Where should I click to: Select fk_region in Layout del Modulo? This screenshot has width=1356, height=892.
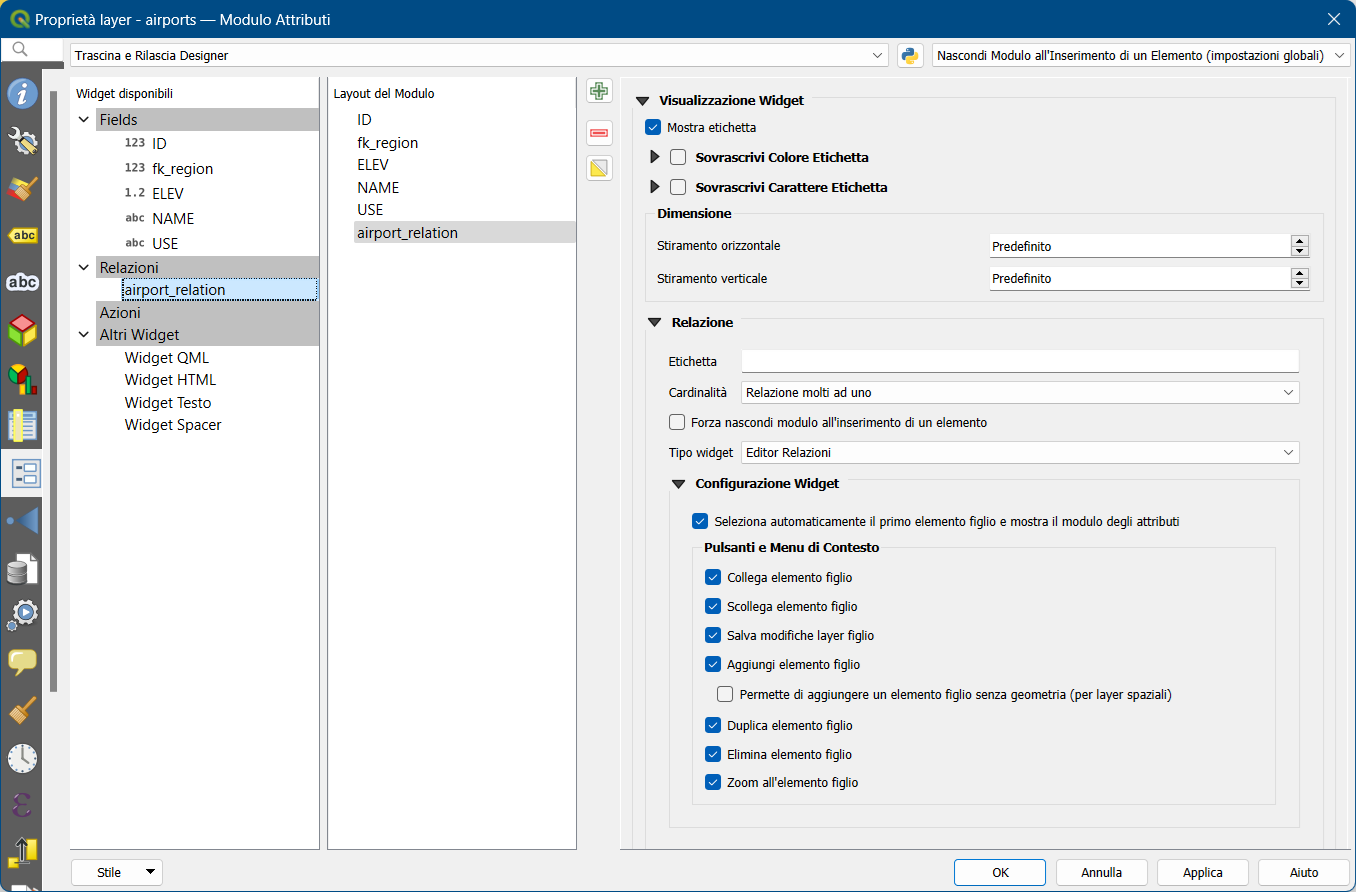coord(387,143)
